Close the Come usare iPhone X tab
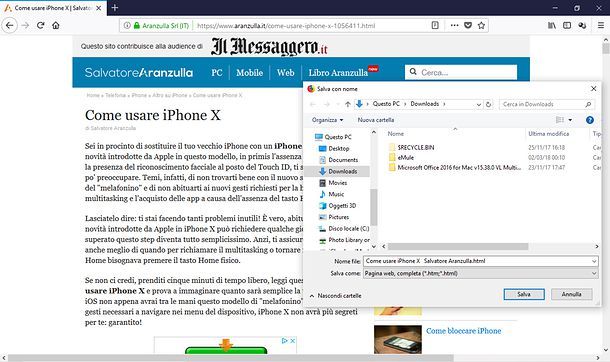610x362 pixels. pyautogui.click(x=99, y=8)
